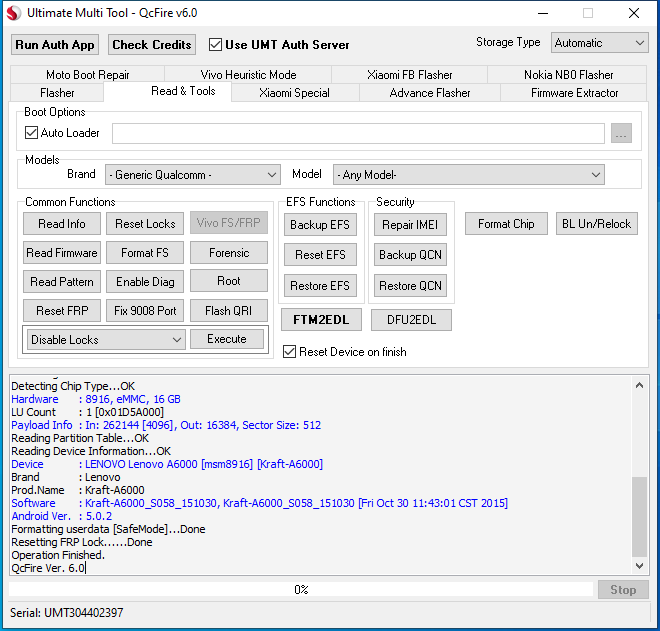The width and height of the screenshot is (660, 631).
Task: Click the Restore EFS button
Action: point(320,286)
